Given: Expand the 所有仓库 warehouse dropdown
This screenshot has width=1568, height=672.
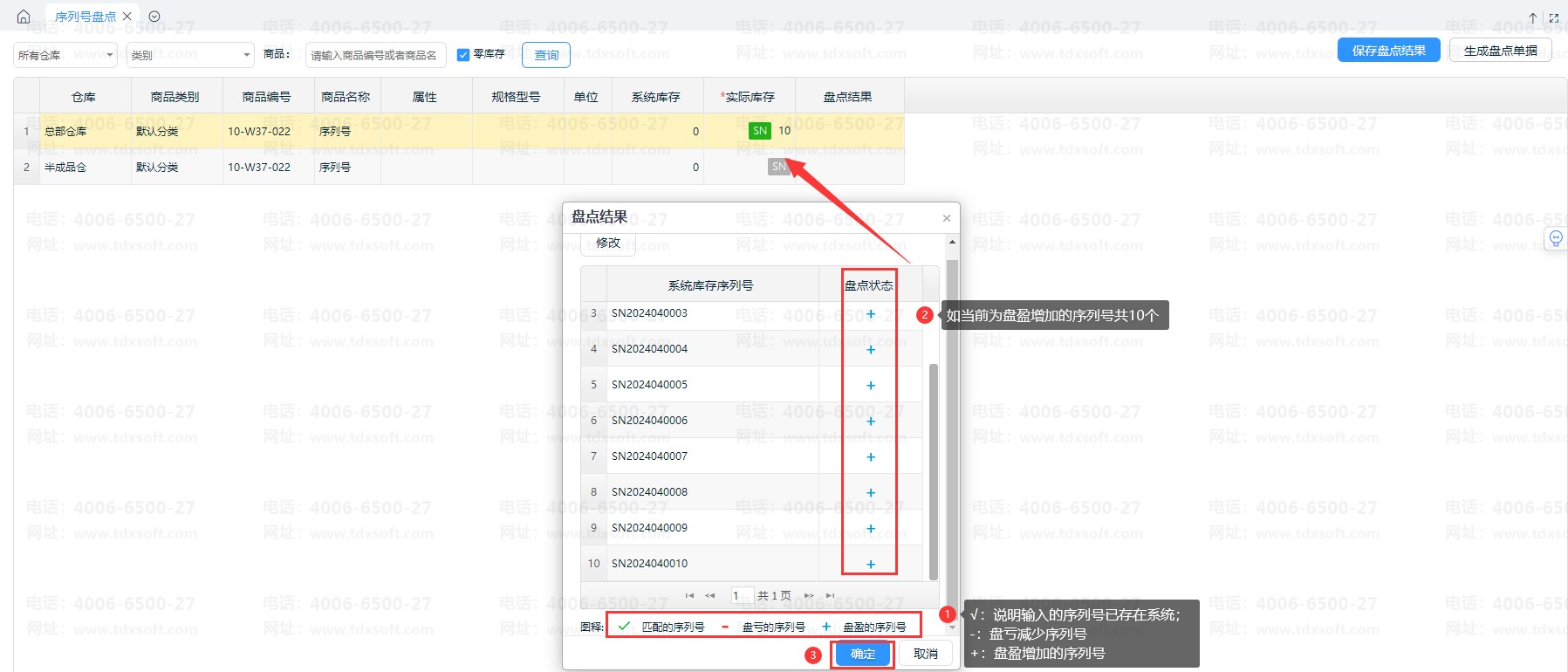Looking at the screenshot, I should click(65, 55).
